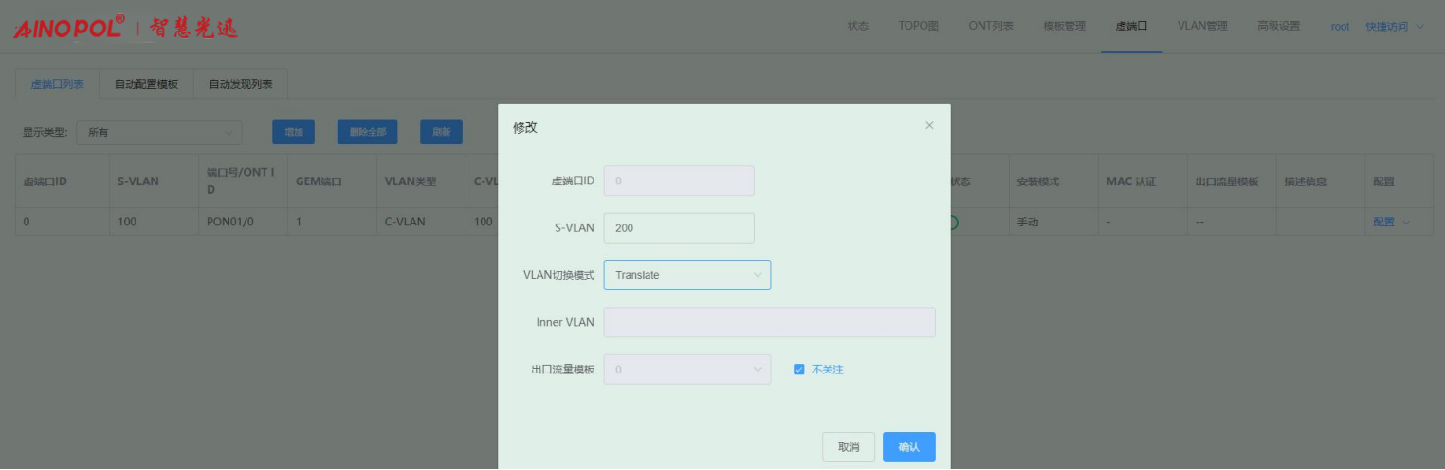This screenshot has width=1445, height=470.
Task: Open the 配置 dropdown link in the table row
Action: [x=1391, y=222]
